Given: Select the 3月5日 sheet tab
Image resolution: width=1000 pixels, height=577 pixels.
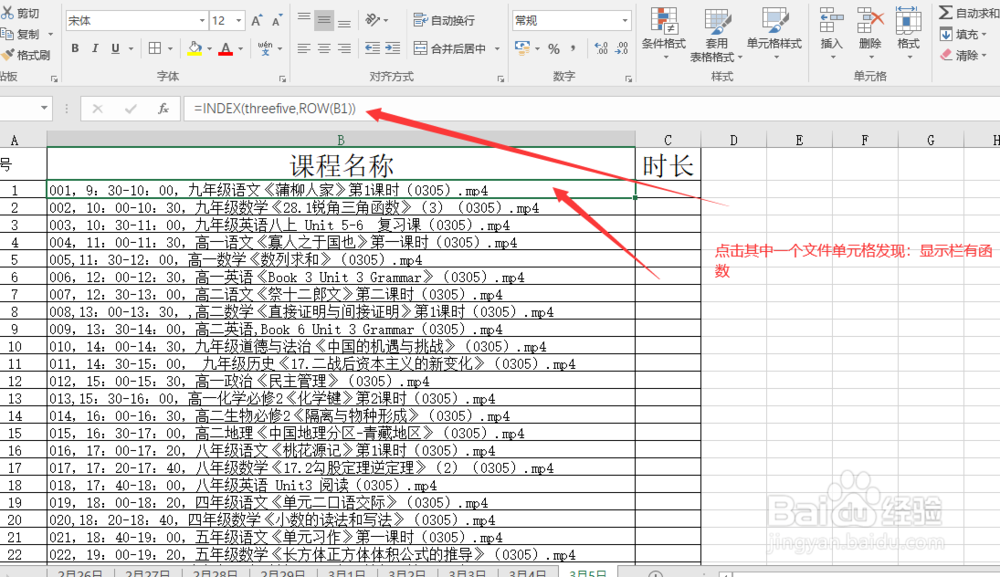Looking at the screenshot, I should (587, 572).
